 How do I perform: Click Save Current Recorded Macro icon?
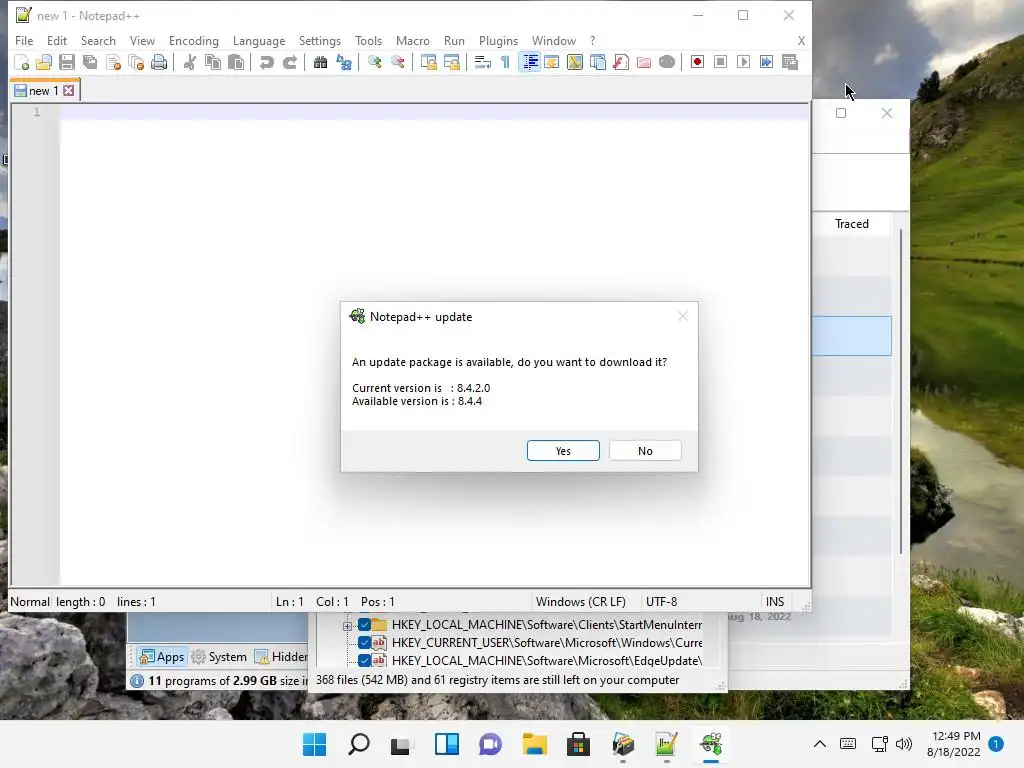coord(790,62)
